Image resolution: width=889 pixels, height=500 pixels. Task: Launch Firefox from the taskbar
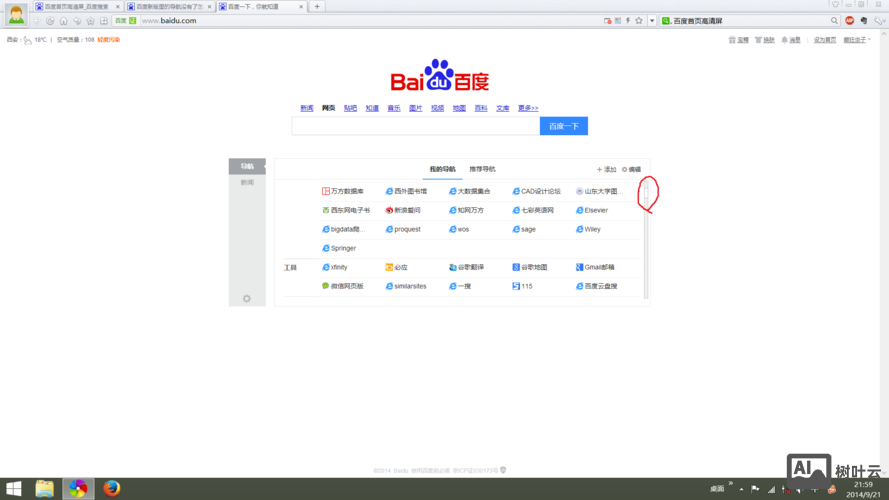pos(112,488)
